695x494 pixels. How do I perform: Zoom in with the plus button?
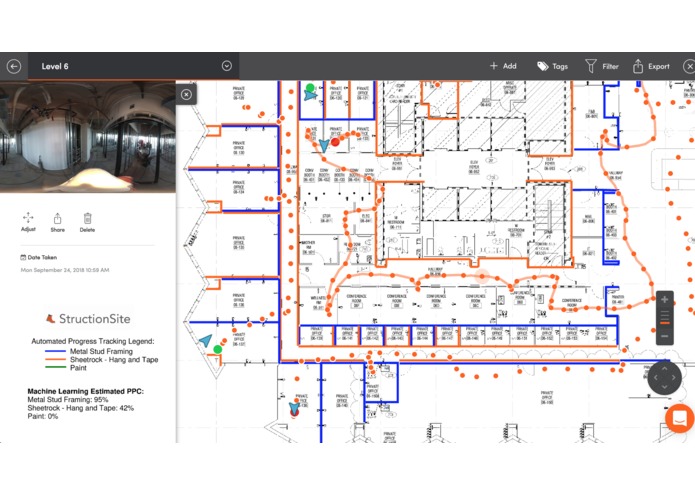pos(664,300)
